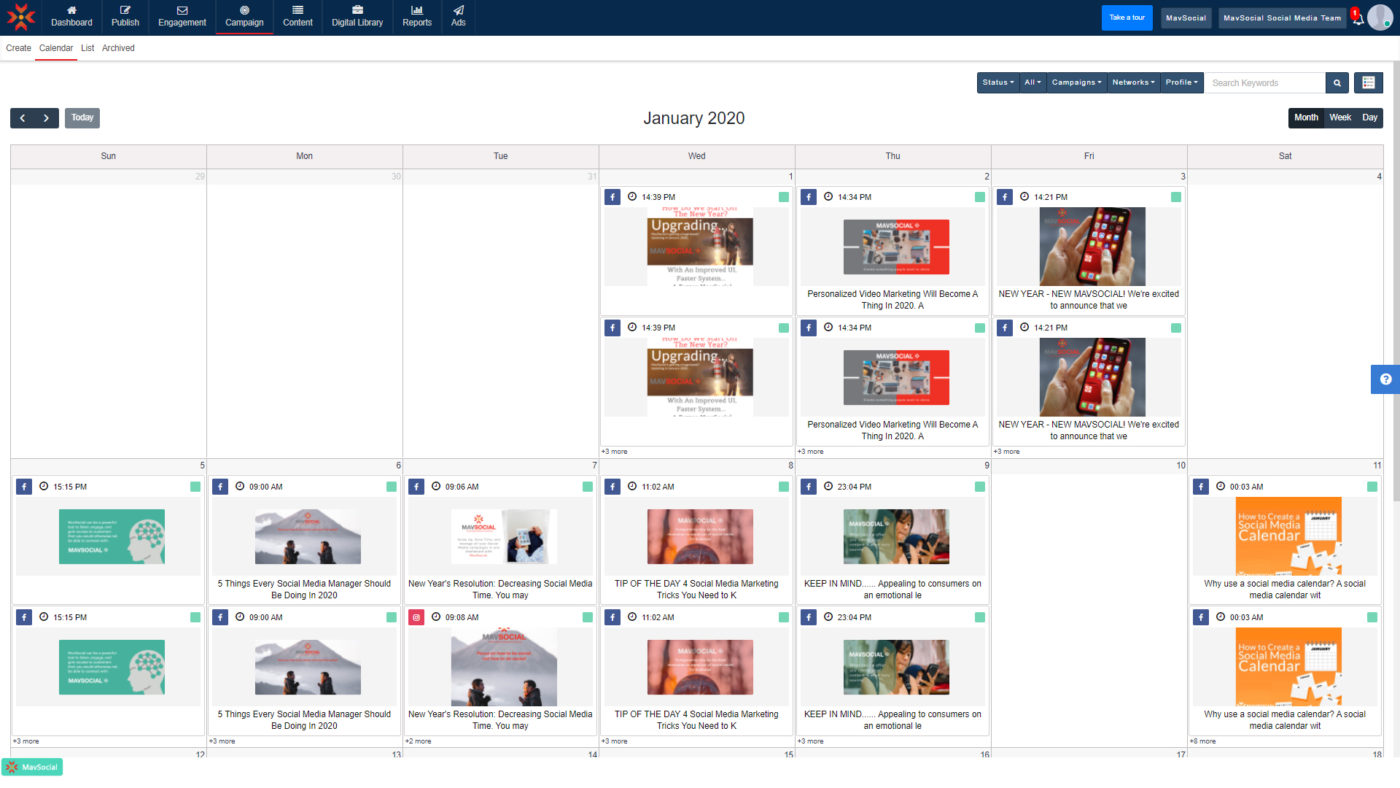Go to the next month arrow

[47, 118]
